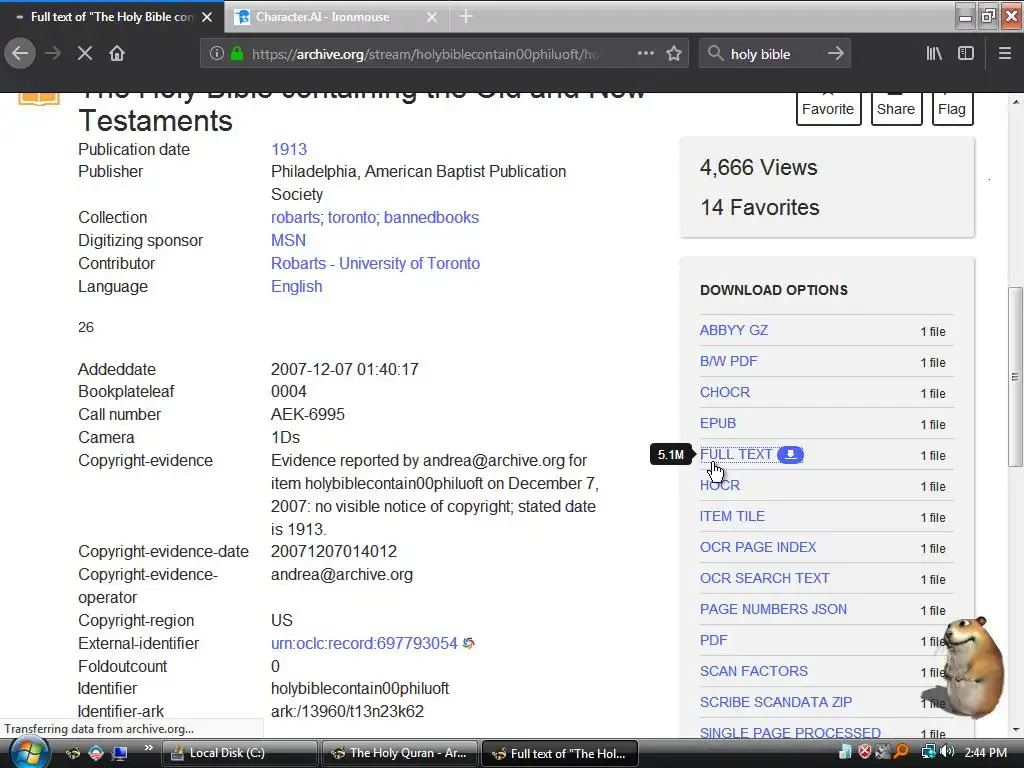This screenshot has height=768, width=1024.
Task: Go back using the browser back arrow
Action: point(20,54)
